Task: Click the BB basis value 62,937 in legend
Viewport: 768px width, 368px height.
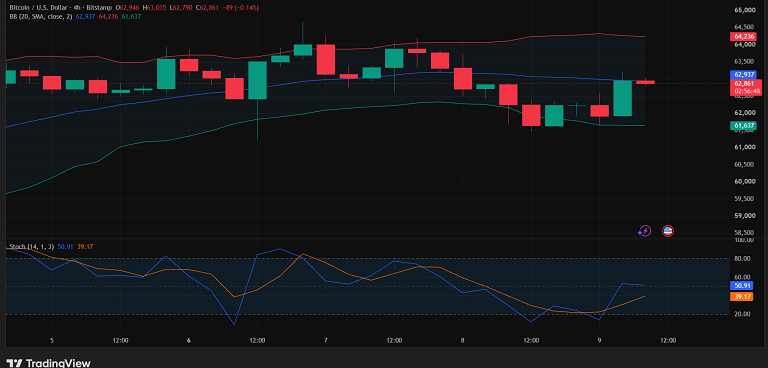Action: click(86, 16)
